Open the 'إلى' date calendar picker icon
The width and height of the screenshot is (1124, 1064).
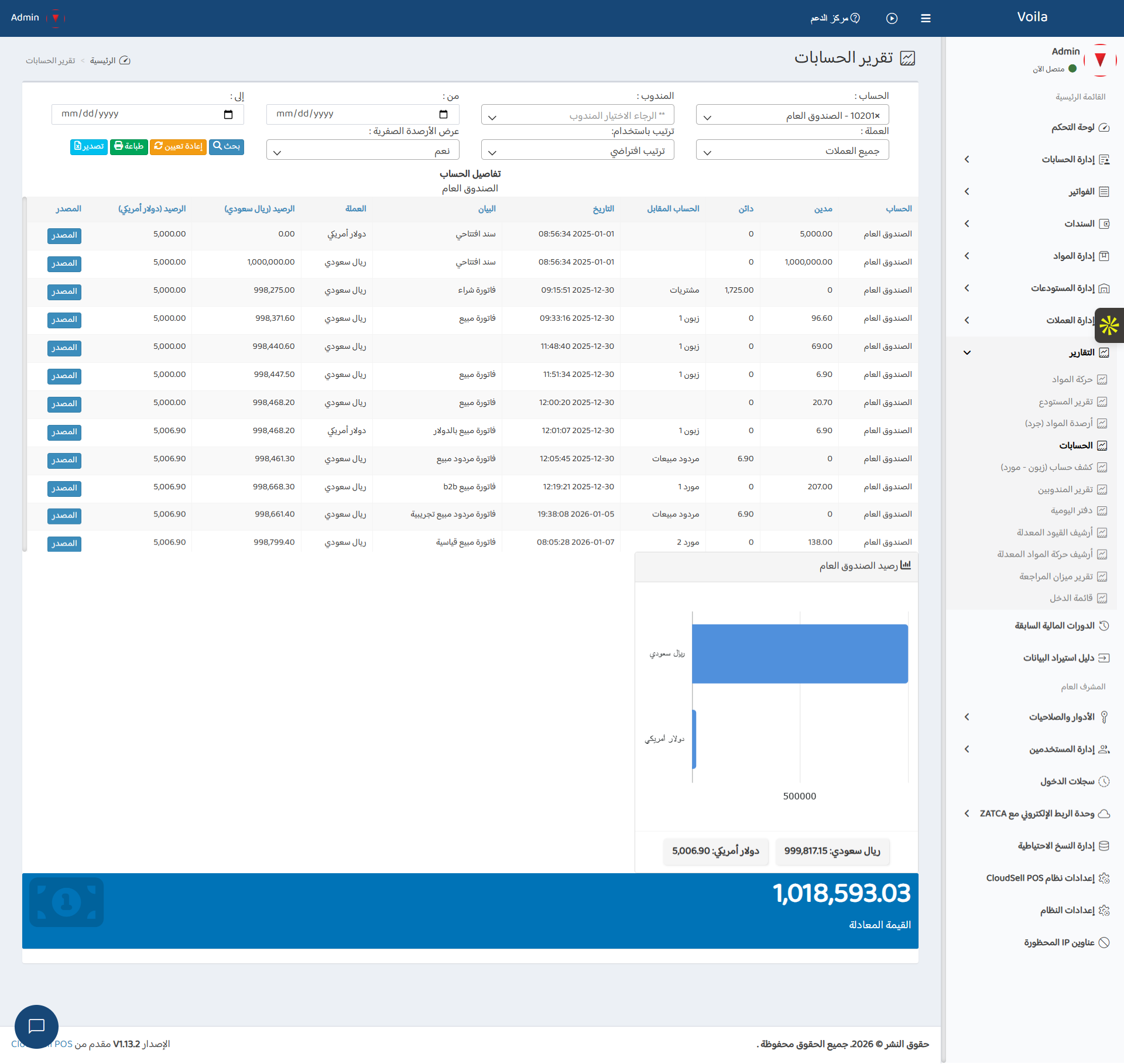228,114
